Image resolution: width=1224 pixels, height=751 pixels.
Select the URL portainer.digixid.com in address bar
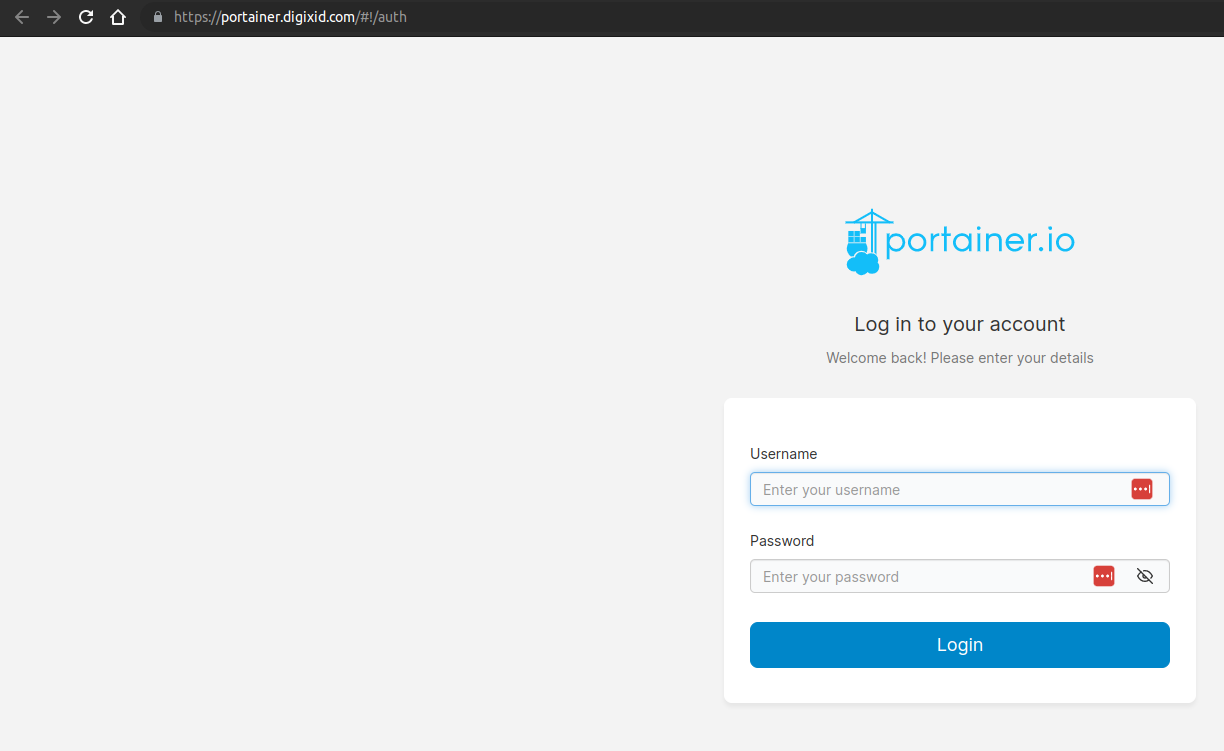click(x=288, y=17)
